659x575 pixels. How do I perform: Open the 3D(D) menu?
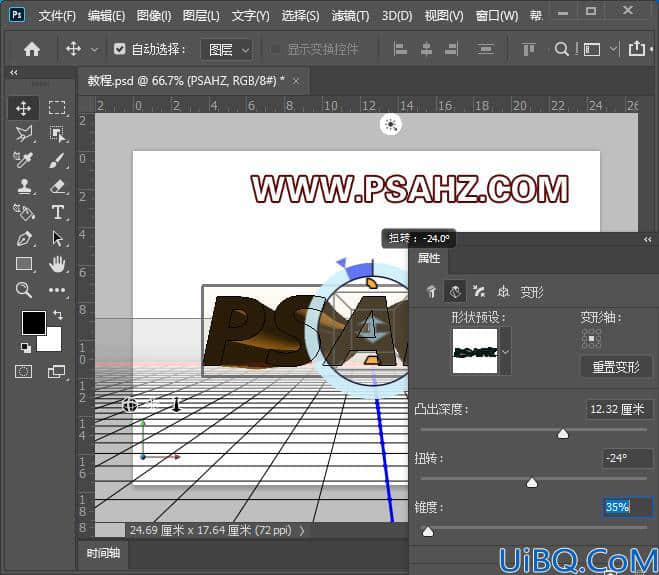tap(397, 16)
